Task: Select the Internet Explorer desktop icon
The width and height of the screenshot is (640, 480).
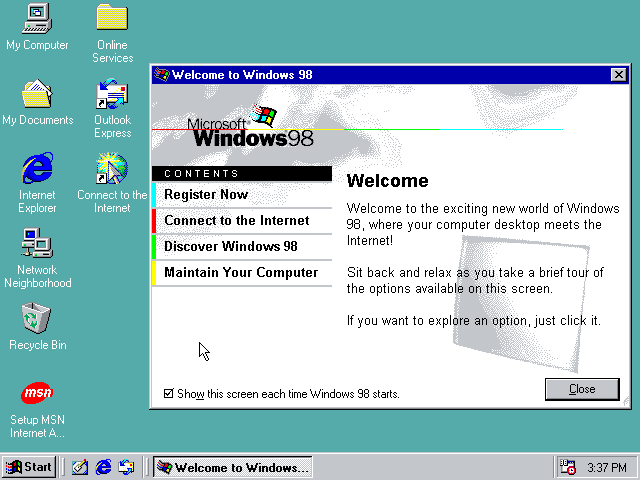Action: click(37, 168)
